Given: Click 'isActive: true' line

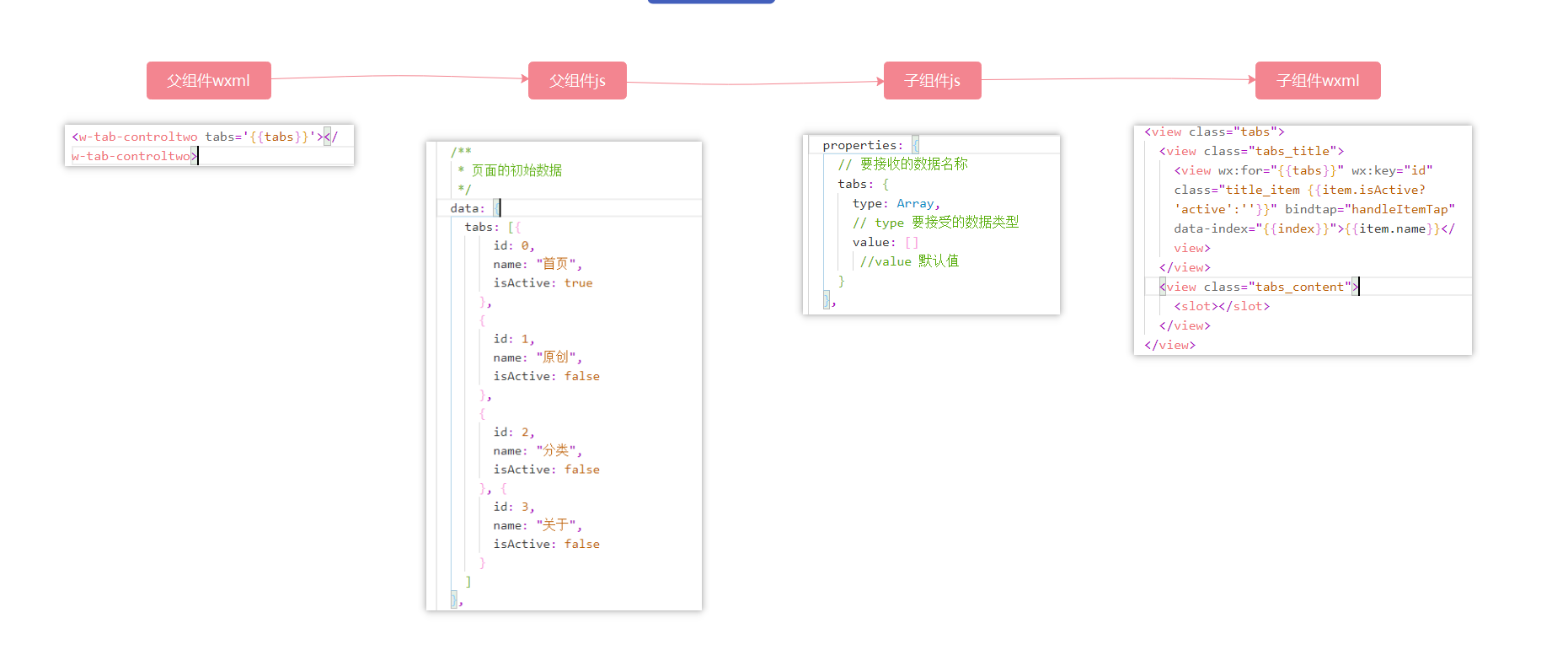Looking at the screenshot, I should point(543,283).
